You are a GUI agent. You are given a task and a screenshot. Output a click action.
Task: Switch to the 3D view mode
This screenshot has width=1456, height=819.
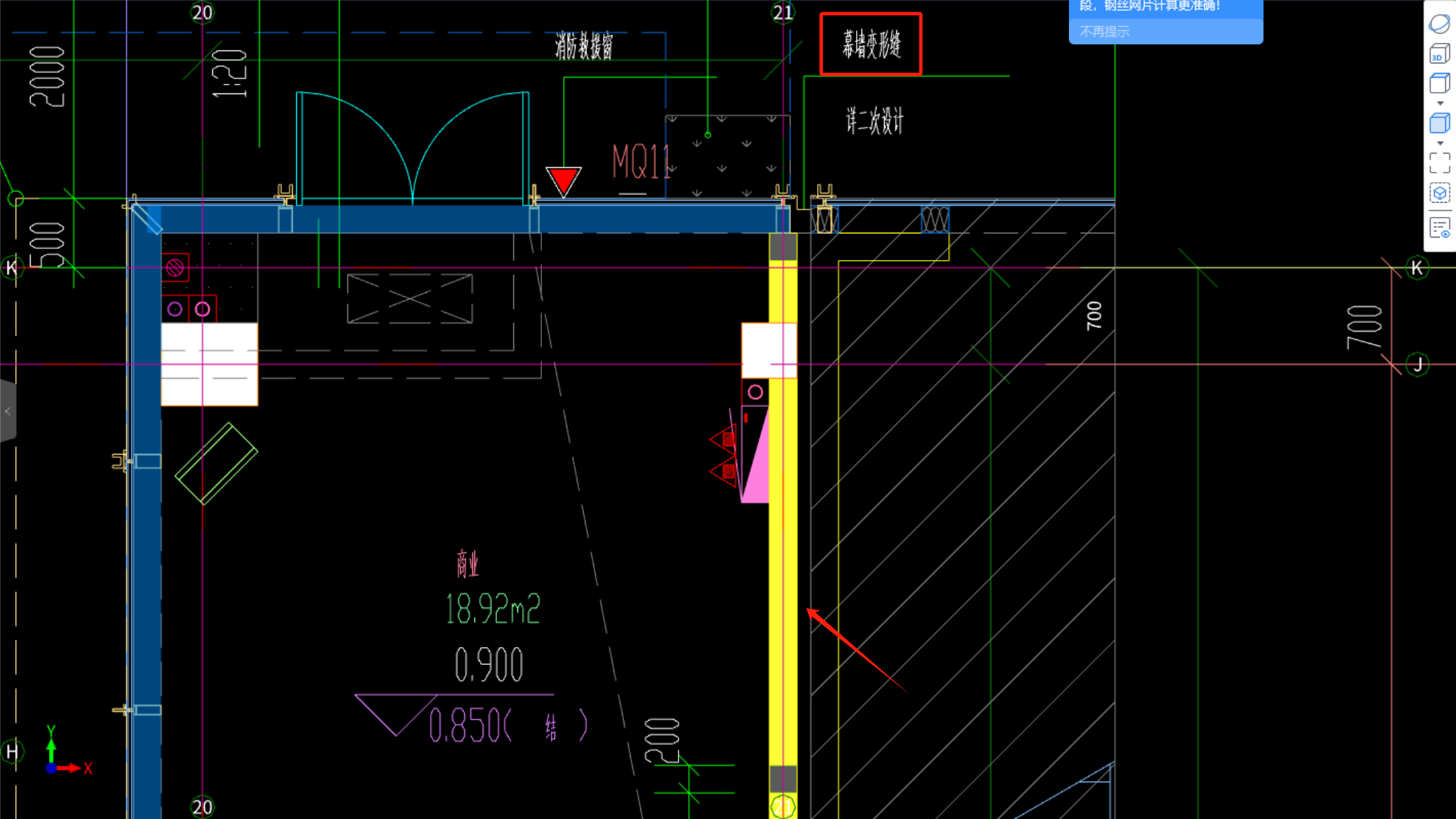1439,54
